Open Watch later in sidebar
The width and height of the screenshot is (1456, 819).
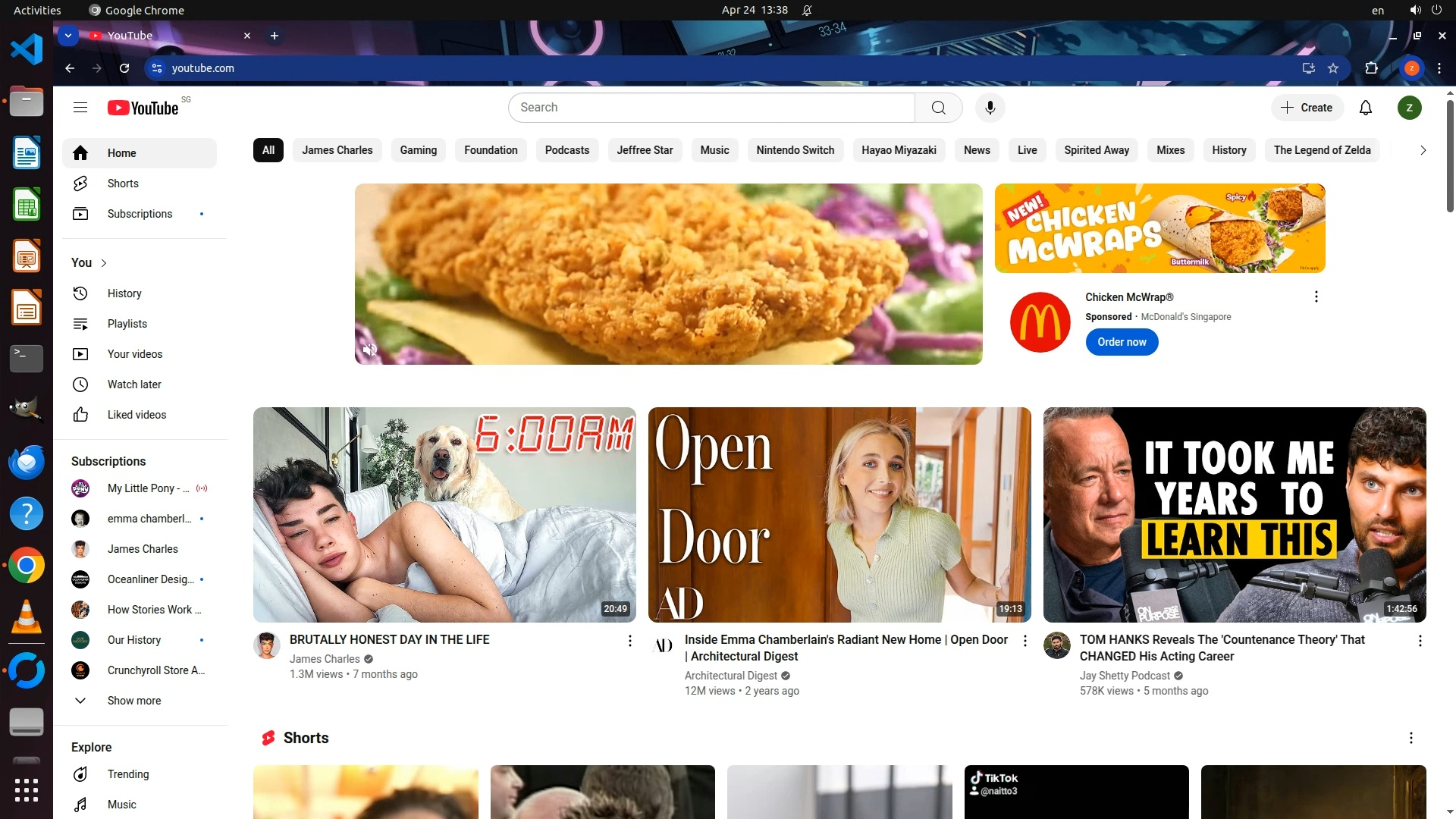tap(133, 384)
